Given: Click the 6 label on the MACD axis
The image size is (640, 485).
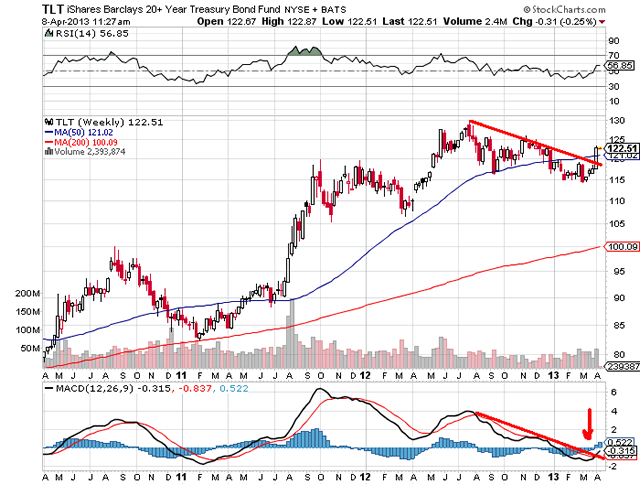Looking at the screenshot, I should coord(614,392).
